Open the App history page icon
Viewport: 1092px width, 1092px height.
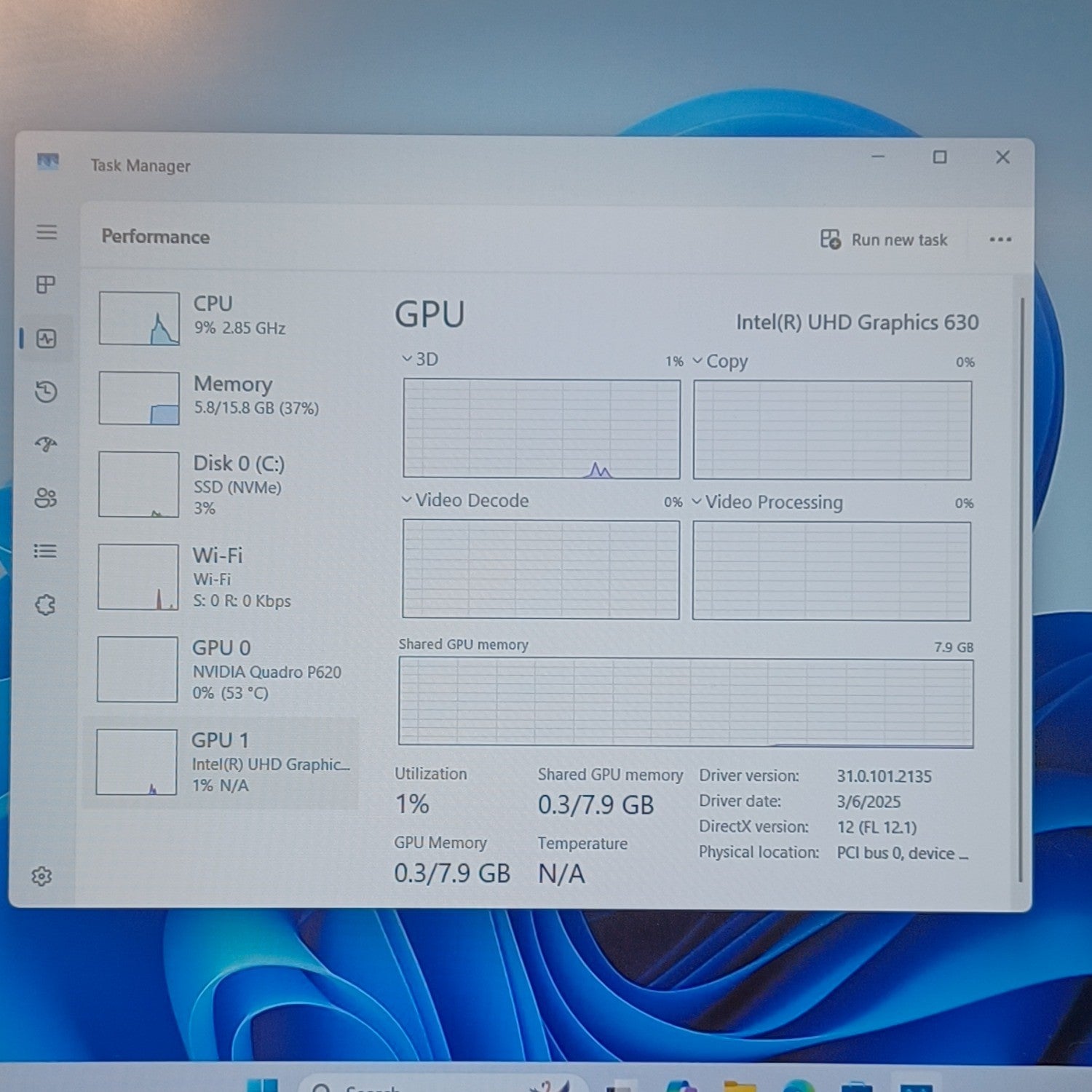click(x=46, y=392)
